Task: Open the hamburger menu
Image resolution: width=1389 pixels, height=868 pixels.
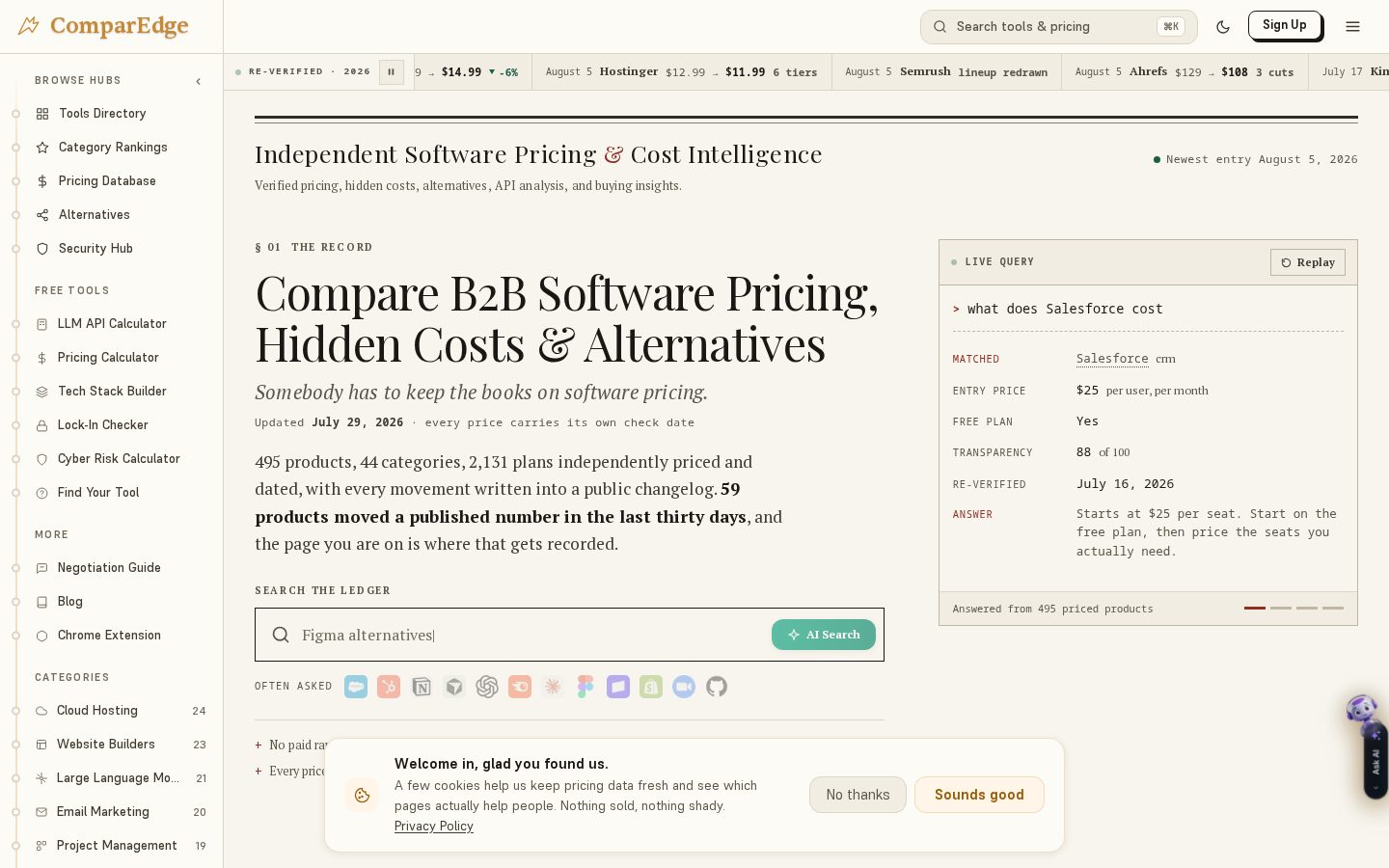Action: point(1352,27)
